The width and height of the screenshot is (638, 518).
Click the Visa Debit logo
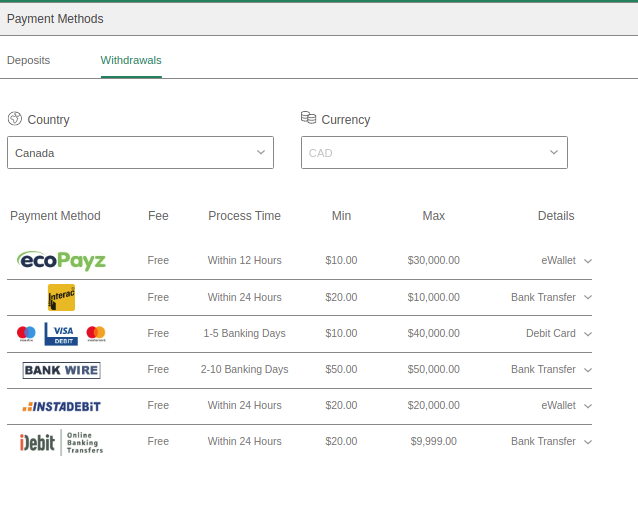(x=61, y=334)
